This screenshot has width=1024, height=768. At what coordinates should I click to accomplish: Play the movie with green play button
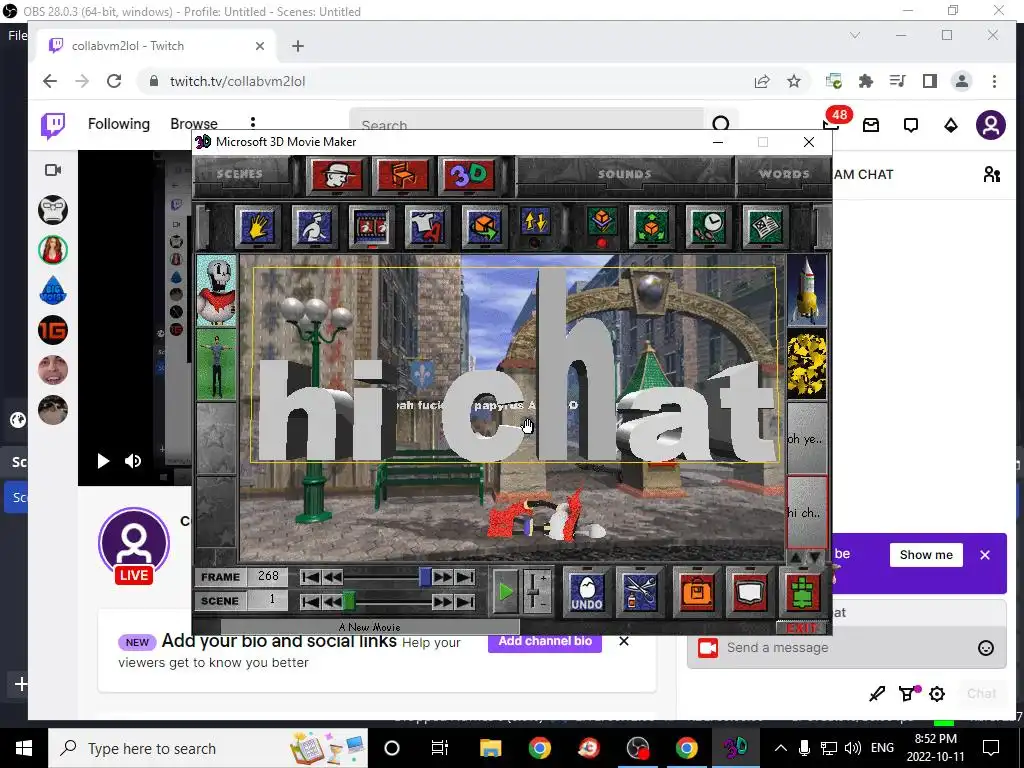(x=505, y=592)
